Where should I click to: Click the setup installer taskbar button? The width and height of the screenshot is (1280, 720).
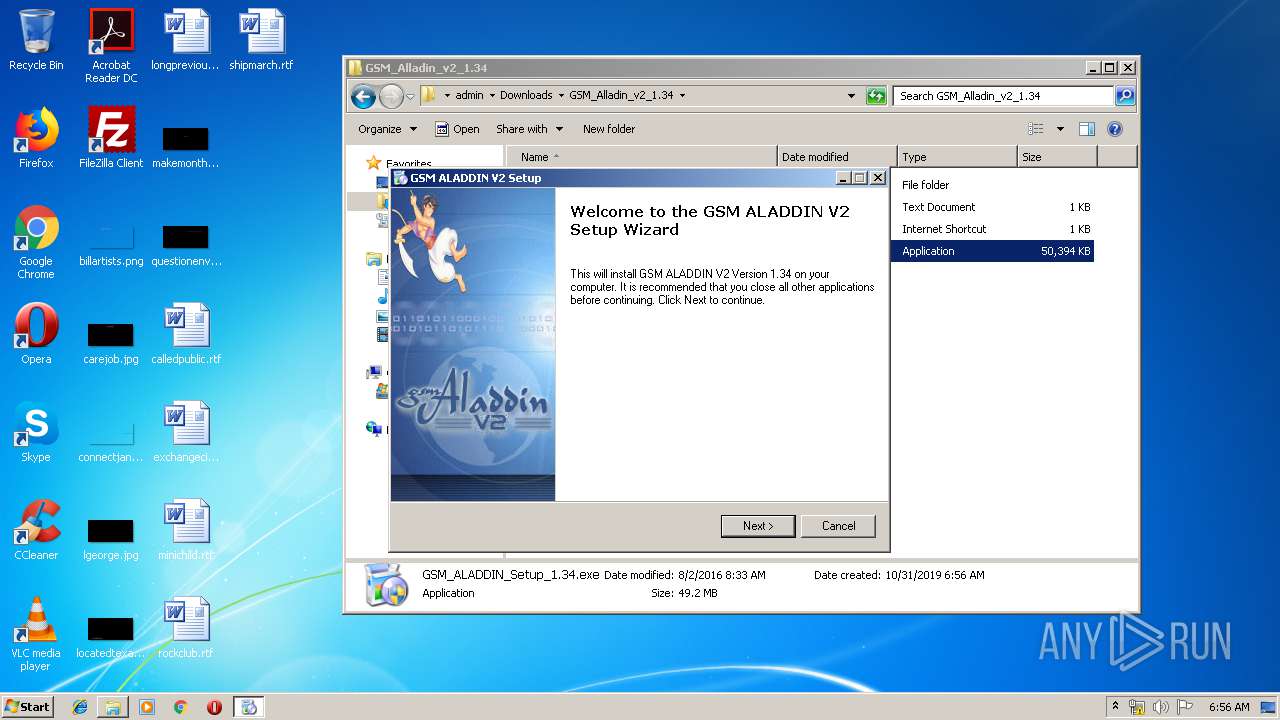pos(249,707)
